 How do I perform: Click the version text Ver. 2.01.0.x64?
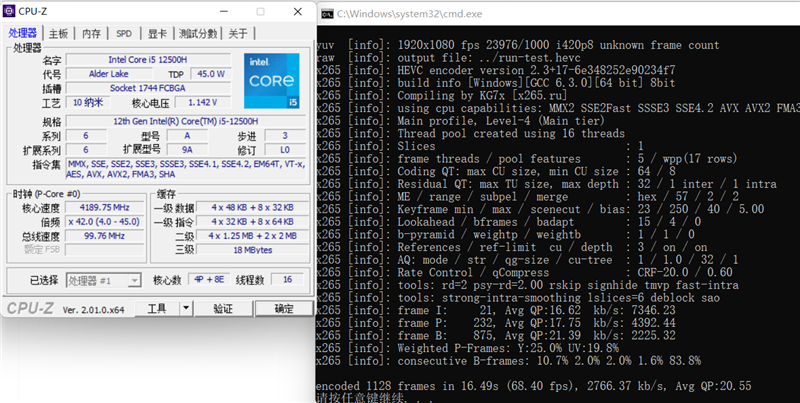point(93,310)
